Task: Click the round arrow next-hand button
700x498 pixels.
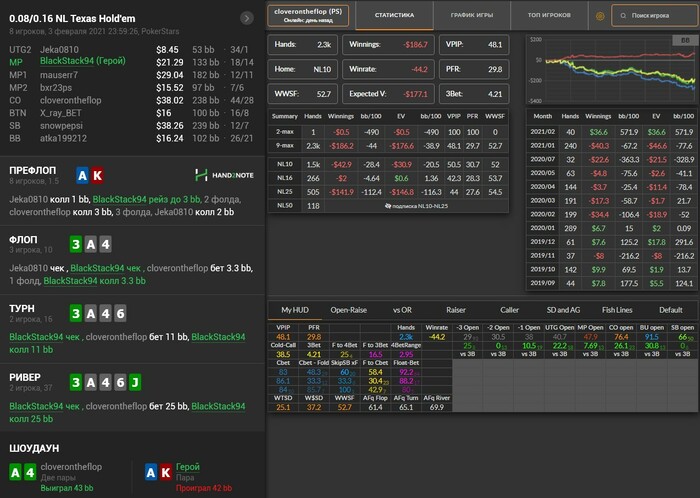Action: [246, 18]
